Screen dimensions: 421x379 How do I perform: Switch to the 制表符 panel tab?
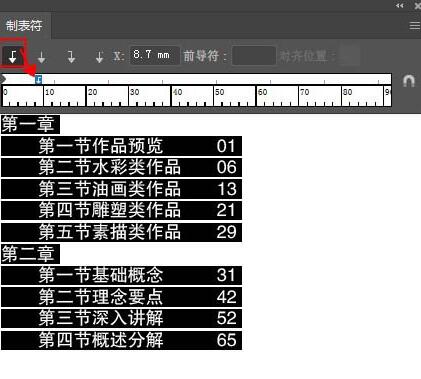pos(24,26)
